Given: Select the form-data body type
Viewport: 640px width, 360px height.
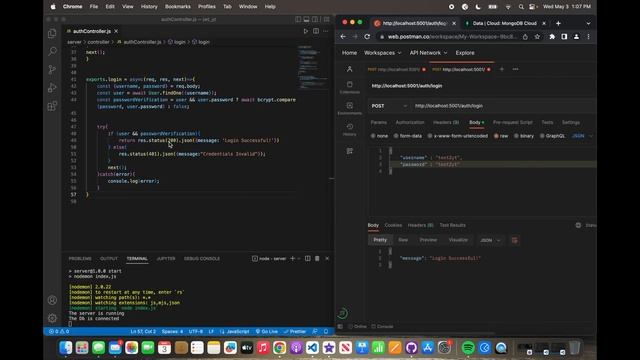Looking at the screenshot, I should [407, 136].
